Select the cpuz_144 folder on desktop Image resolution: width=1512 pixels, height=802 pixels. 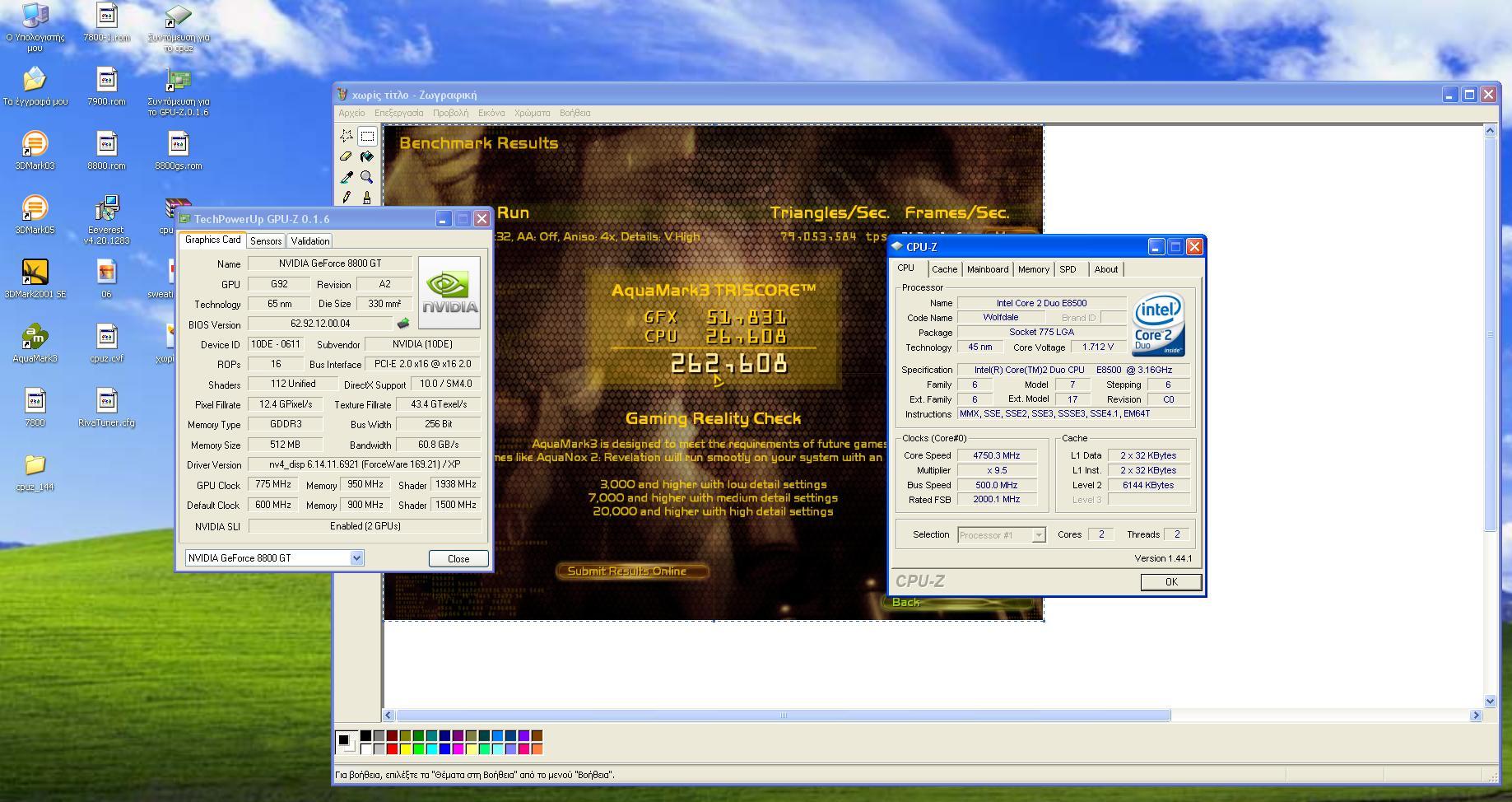click(x=35, y=472)
